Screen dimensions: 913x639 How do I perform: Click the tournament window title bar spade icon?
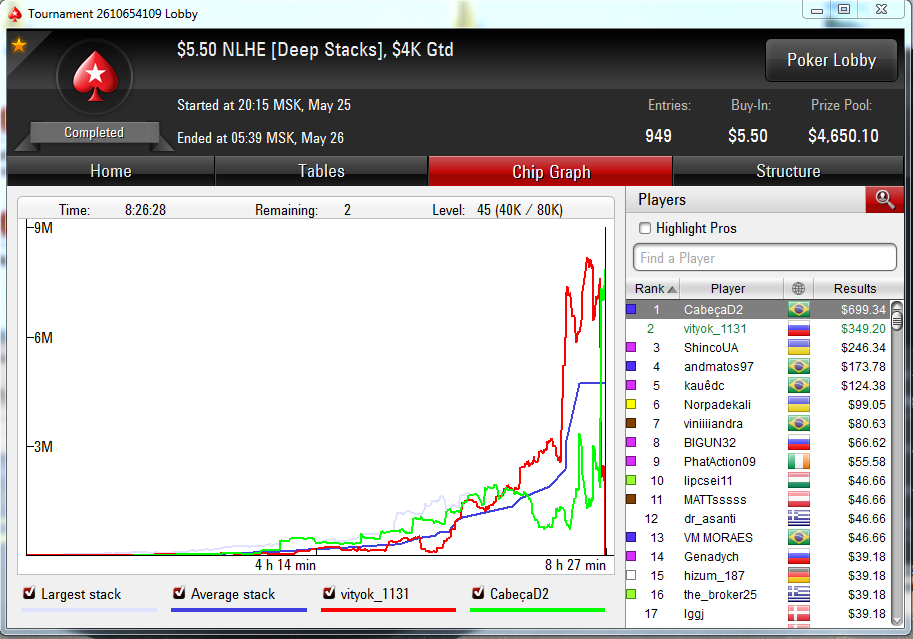click(x=15, y=14)
